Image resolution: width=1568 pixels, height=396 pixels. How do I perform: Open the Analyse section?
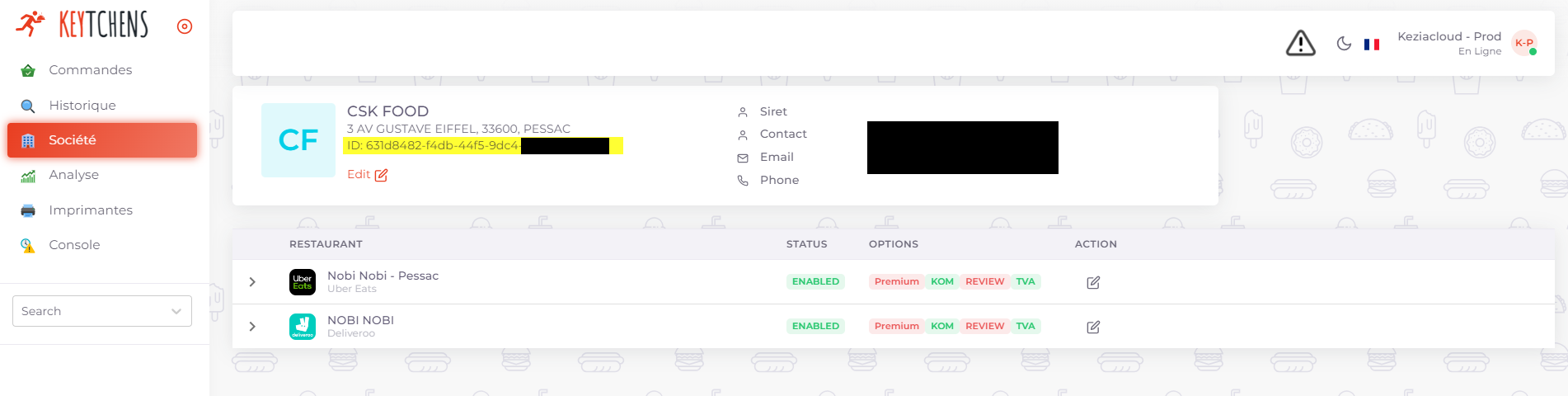73,175
